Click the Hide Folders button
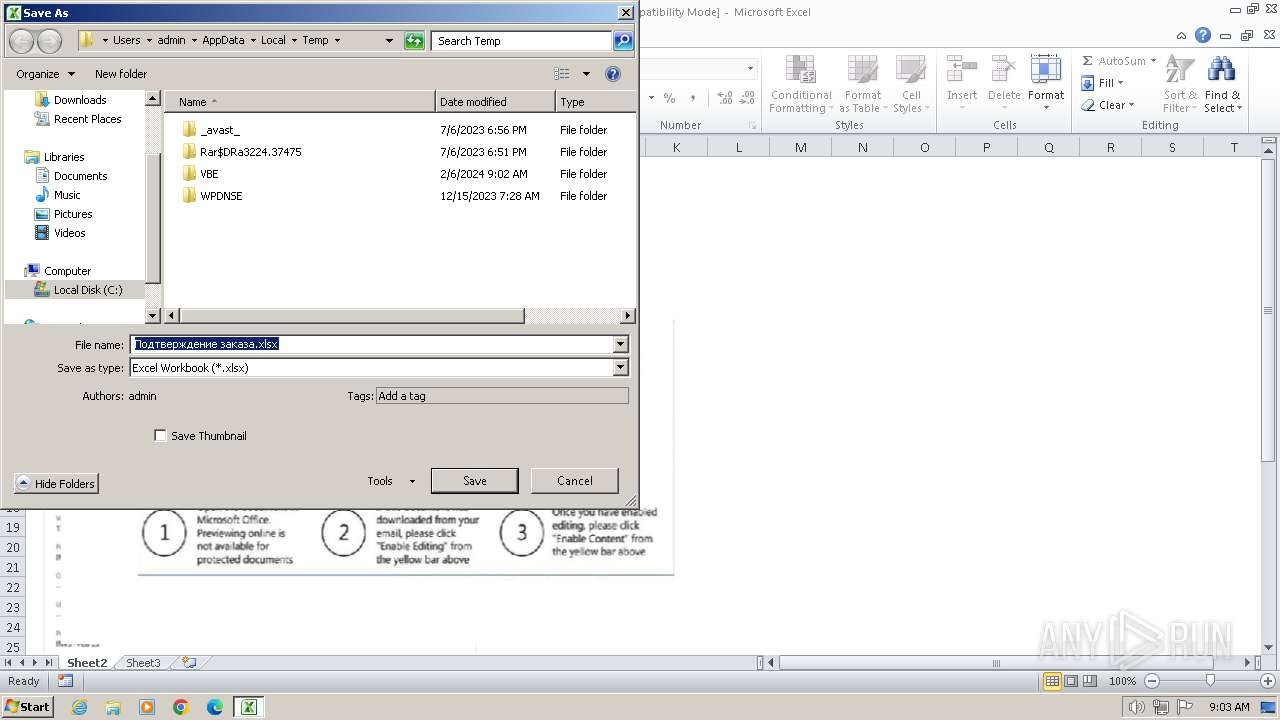This screenshot has height=720, width=1280. click(56, 484)
